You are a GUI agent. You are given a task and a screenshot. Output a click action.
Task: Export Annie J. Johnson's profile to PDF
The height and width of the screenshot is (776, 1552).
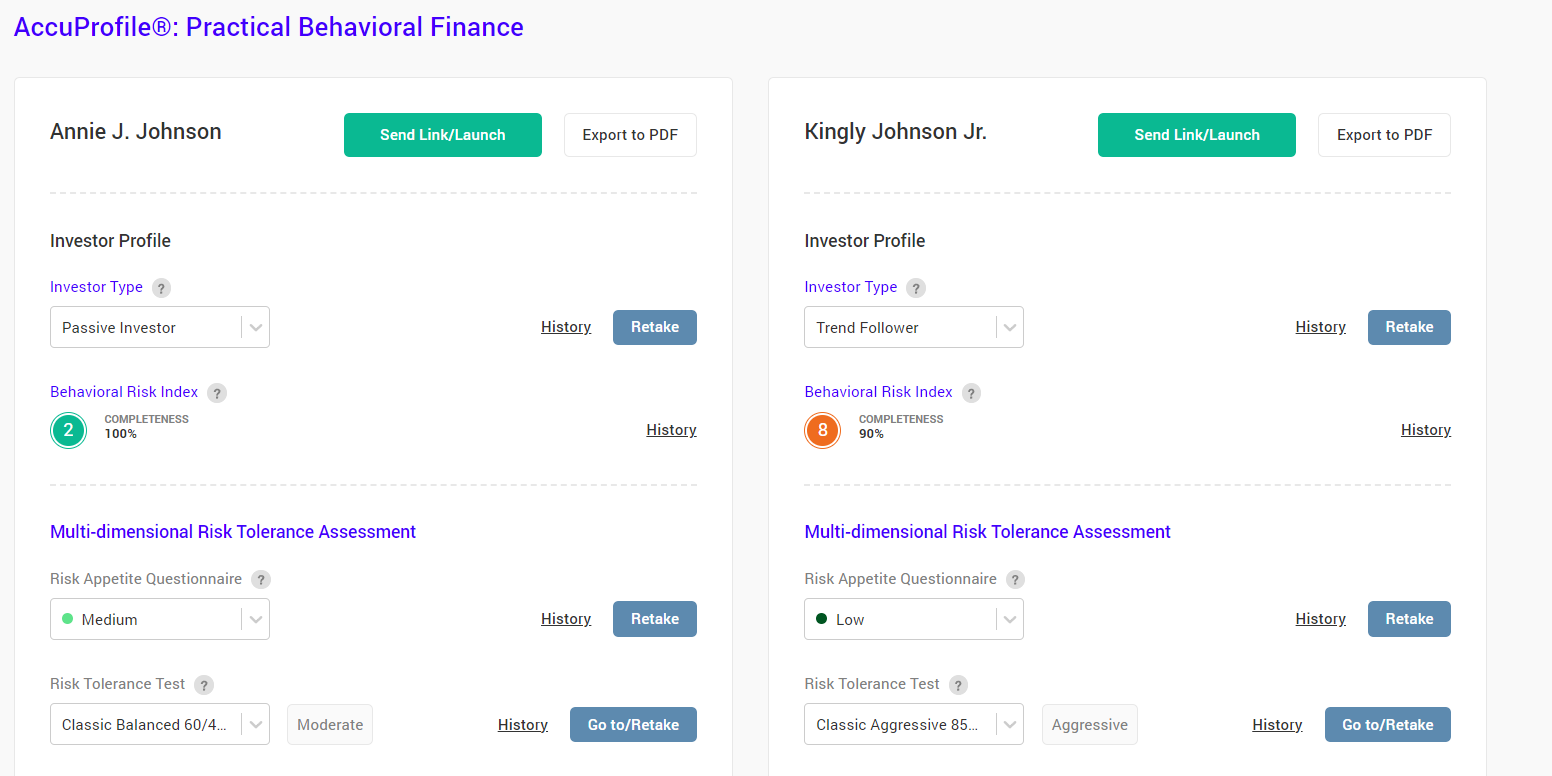[x=630, y=135]
